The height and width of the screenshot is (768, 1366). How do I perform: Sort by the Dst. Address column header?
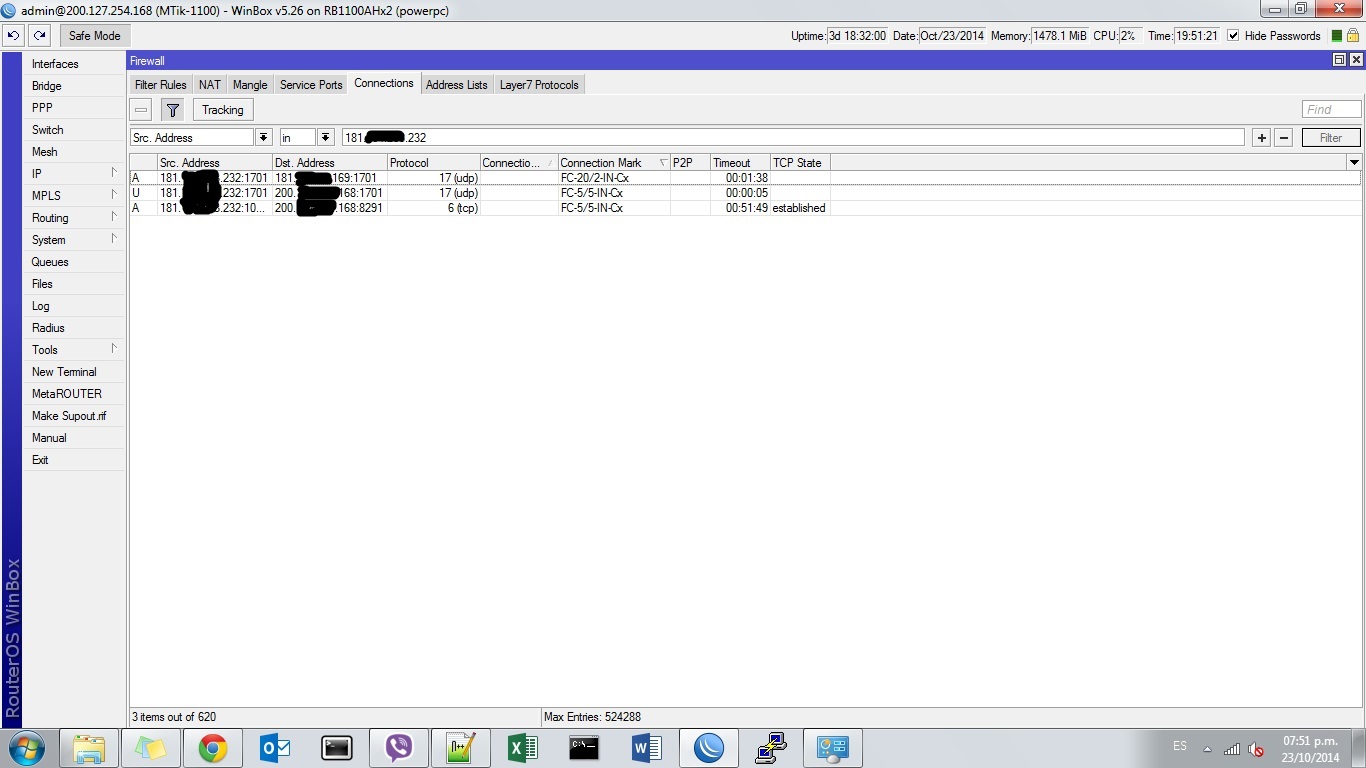click(x=329, y=163)
